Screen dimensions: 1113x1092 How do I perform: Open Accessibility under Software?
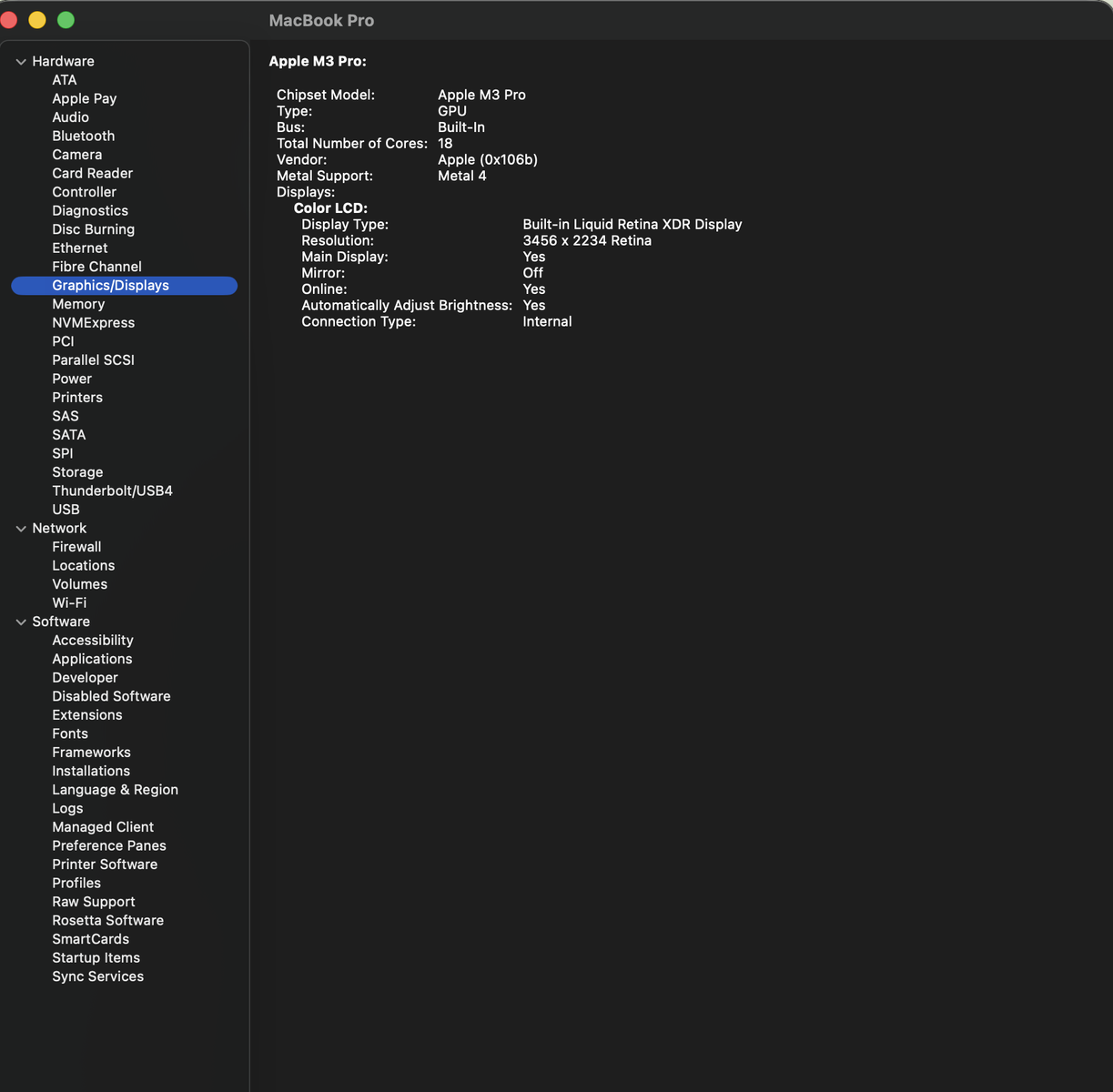point(93,641)
